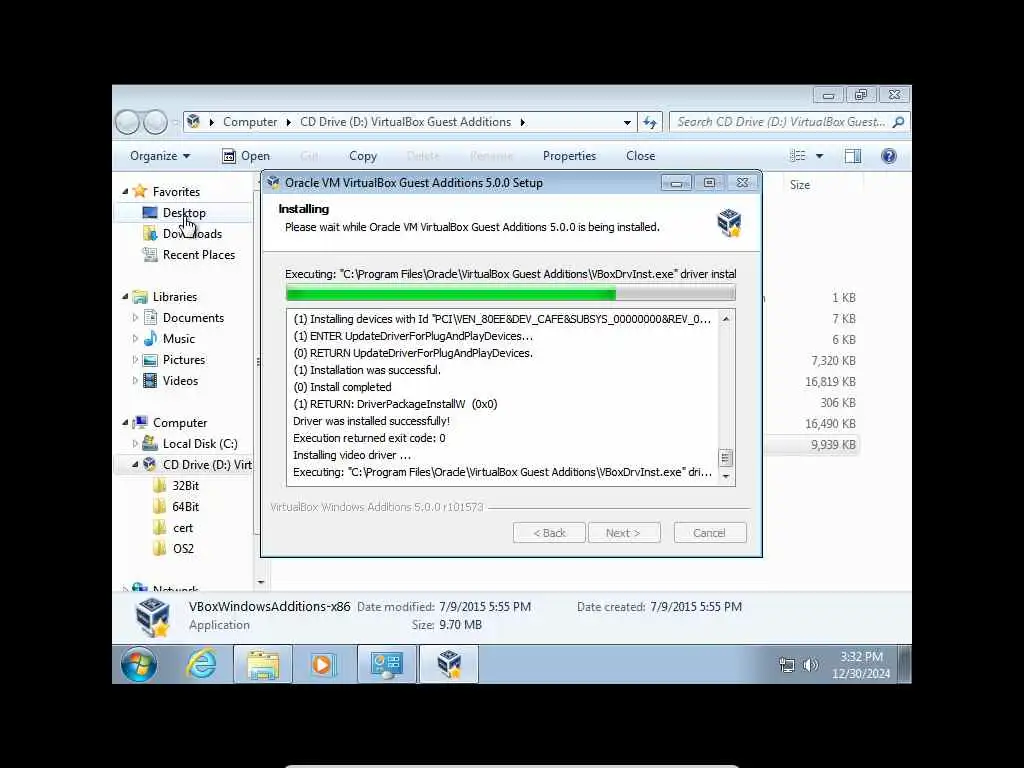
Task: Click the Explorer refresh button
Action: coord(650,122)
